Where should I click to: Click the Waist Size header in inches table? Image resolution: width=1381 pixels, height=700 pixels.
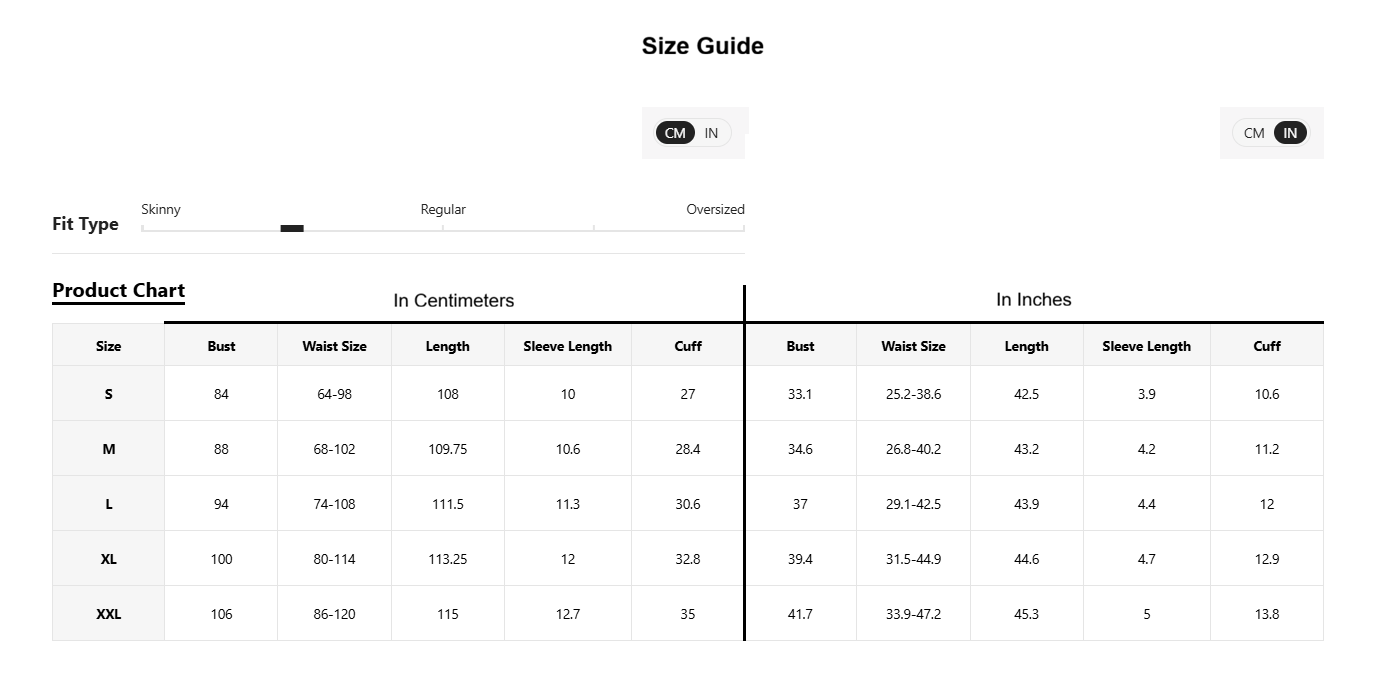[913, 346]
